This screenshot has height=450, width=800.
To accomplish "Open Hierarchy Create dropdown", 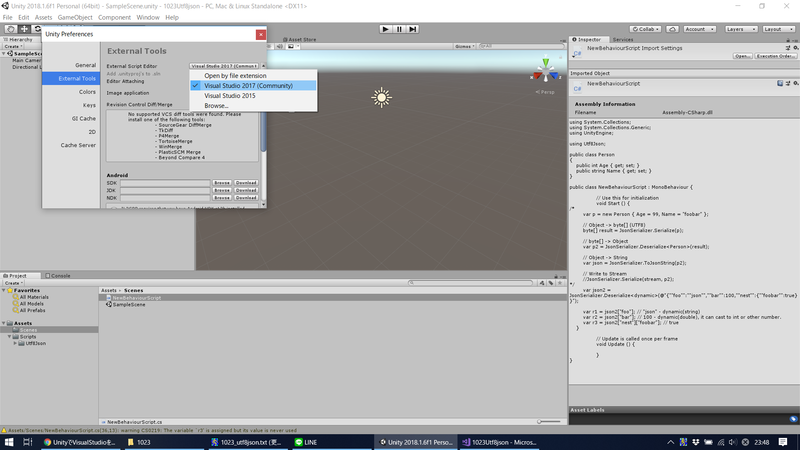I will pos(12,46).
